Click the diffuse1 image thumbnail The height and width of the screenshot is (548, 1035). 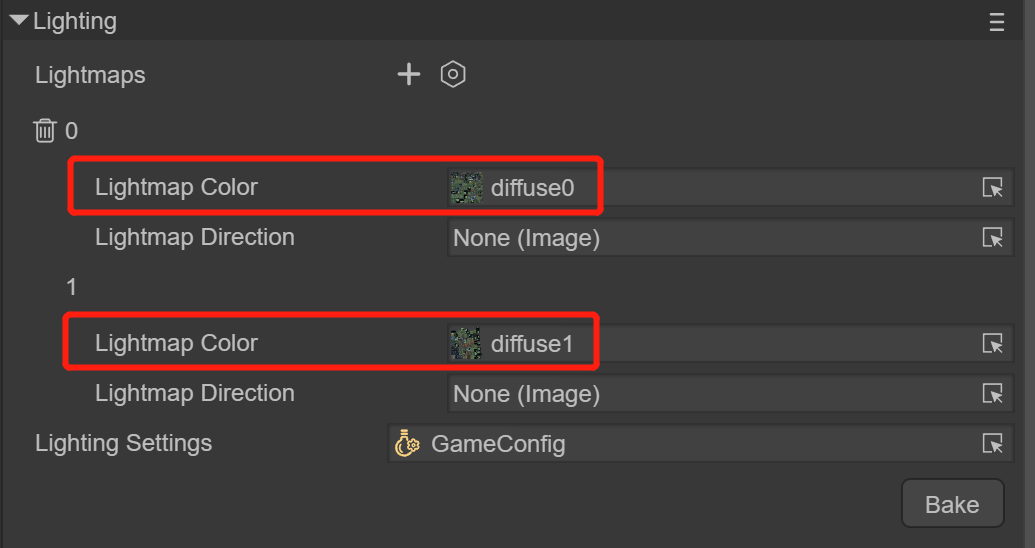pos(466,343)
